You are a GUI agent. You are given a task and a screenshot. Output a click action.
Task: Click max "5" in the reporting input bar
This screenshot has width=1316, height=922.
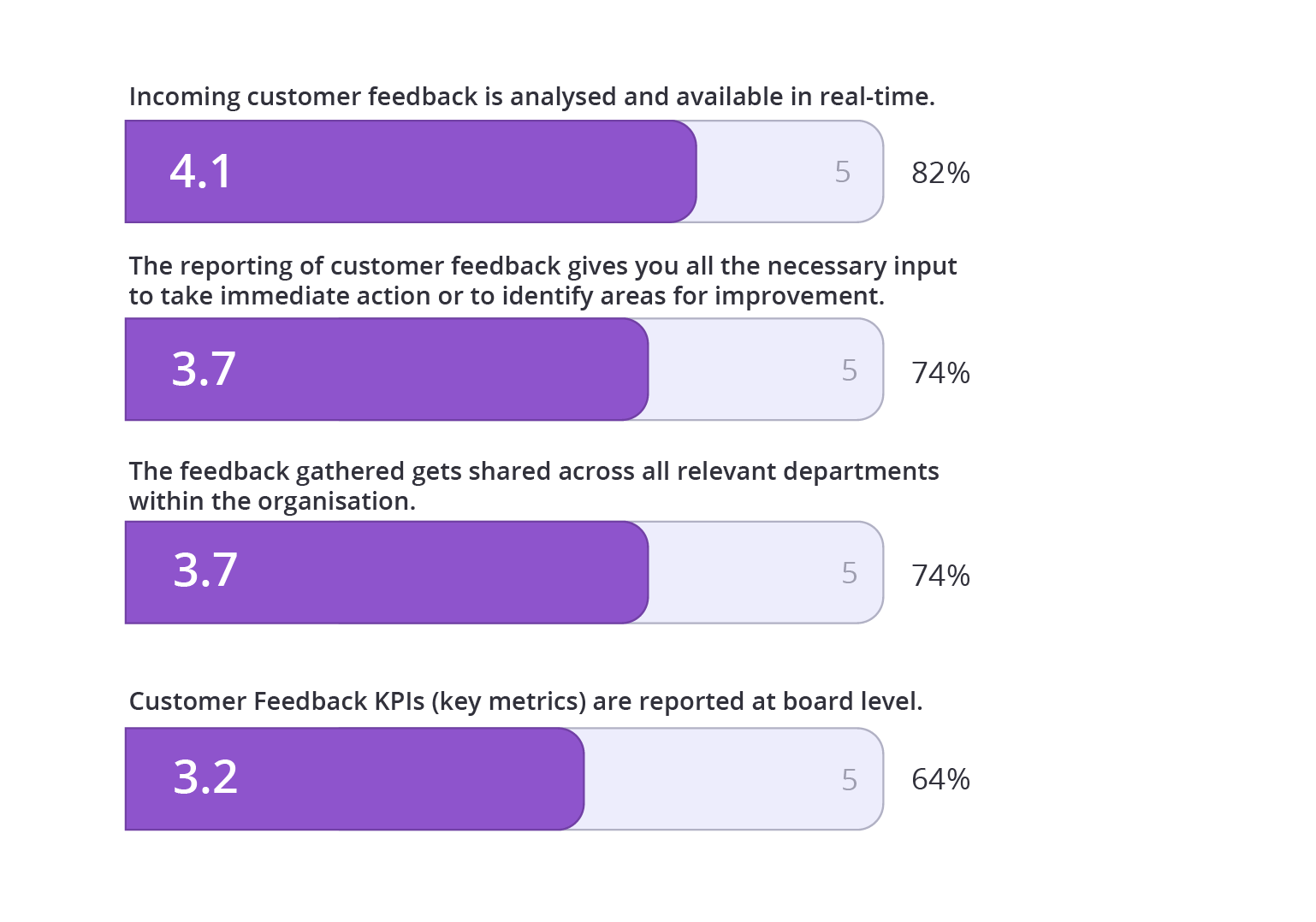pyautogui.click(x=849, y=370)
